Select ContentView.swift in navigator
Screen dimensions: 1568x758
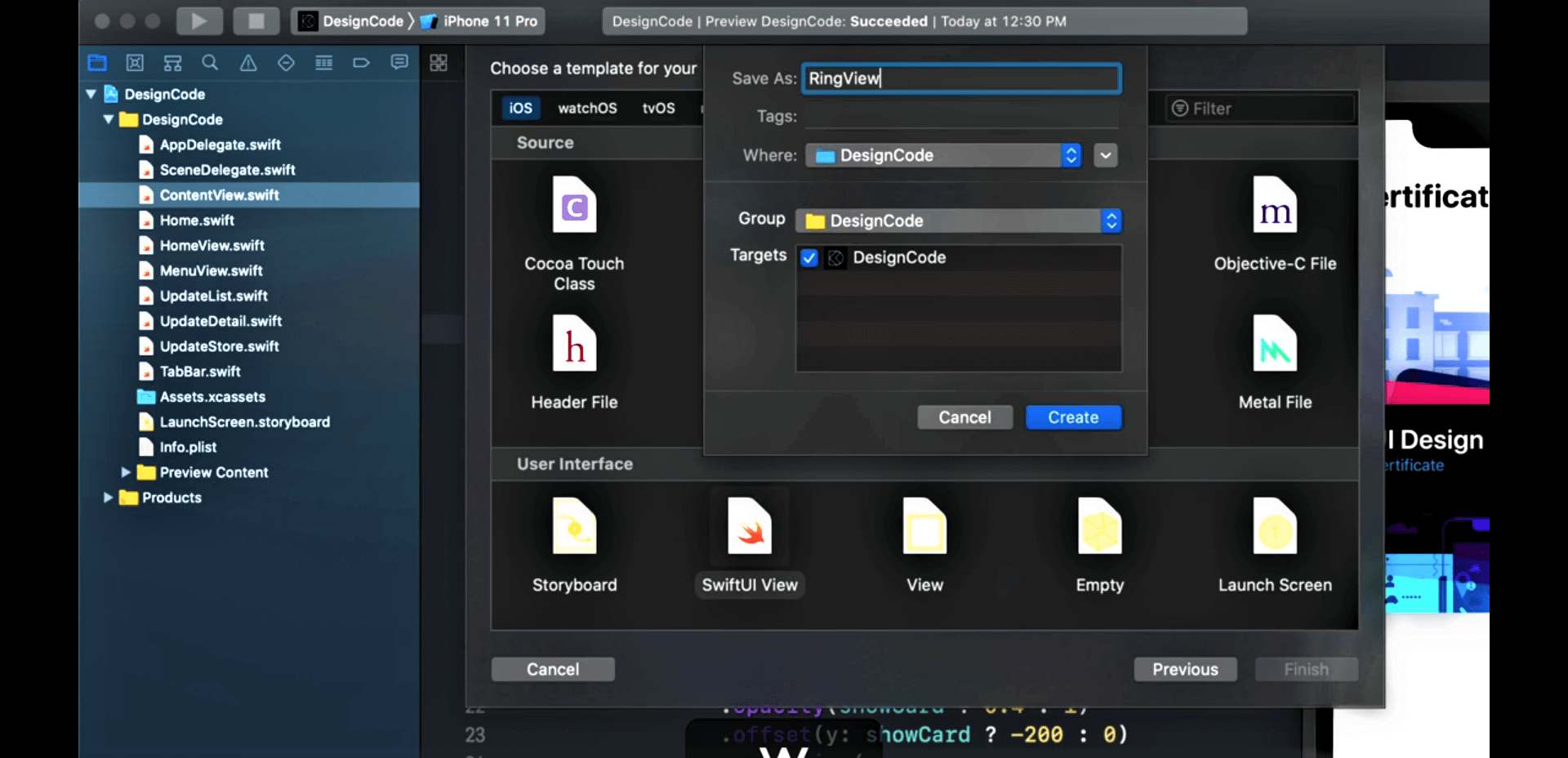tap(248, 195)
